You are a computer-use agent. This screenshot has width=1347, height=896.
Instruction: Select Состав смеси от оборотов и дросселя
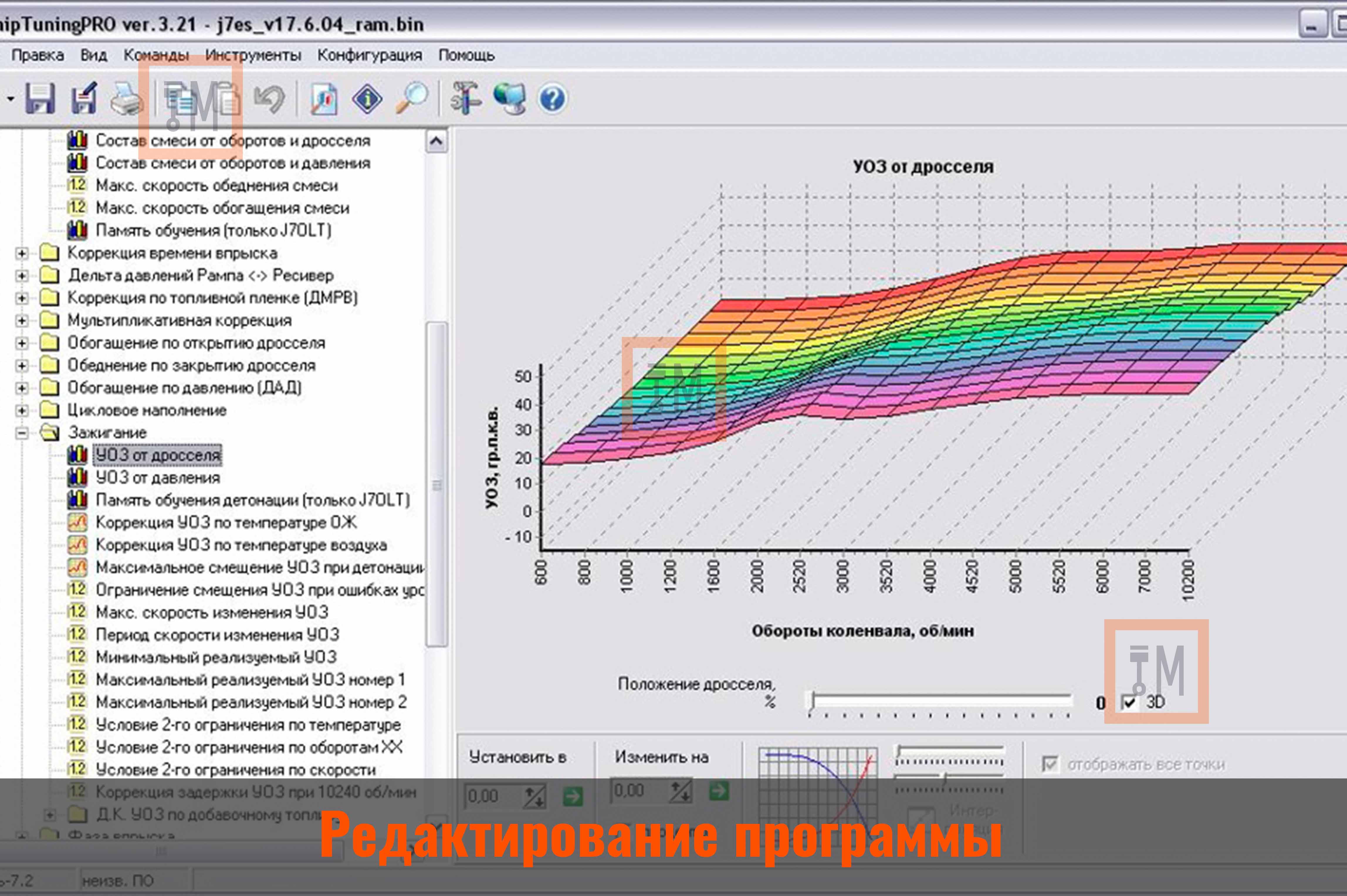pos(233,140)
